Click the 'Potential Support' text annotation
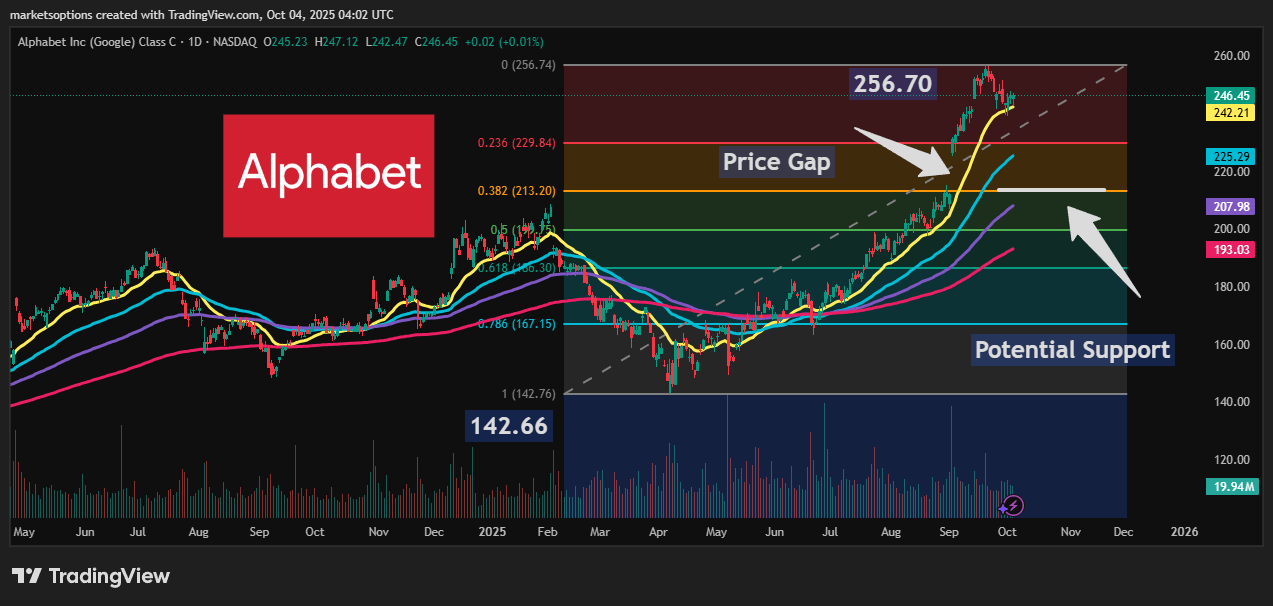The height and width of the screenshot is (606, 1273). [1072, 350]
